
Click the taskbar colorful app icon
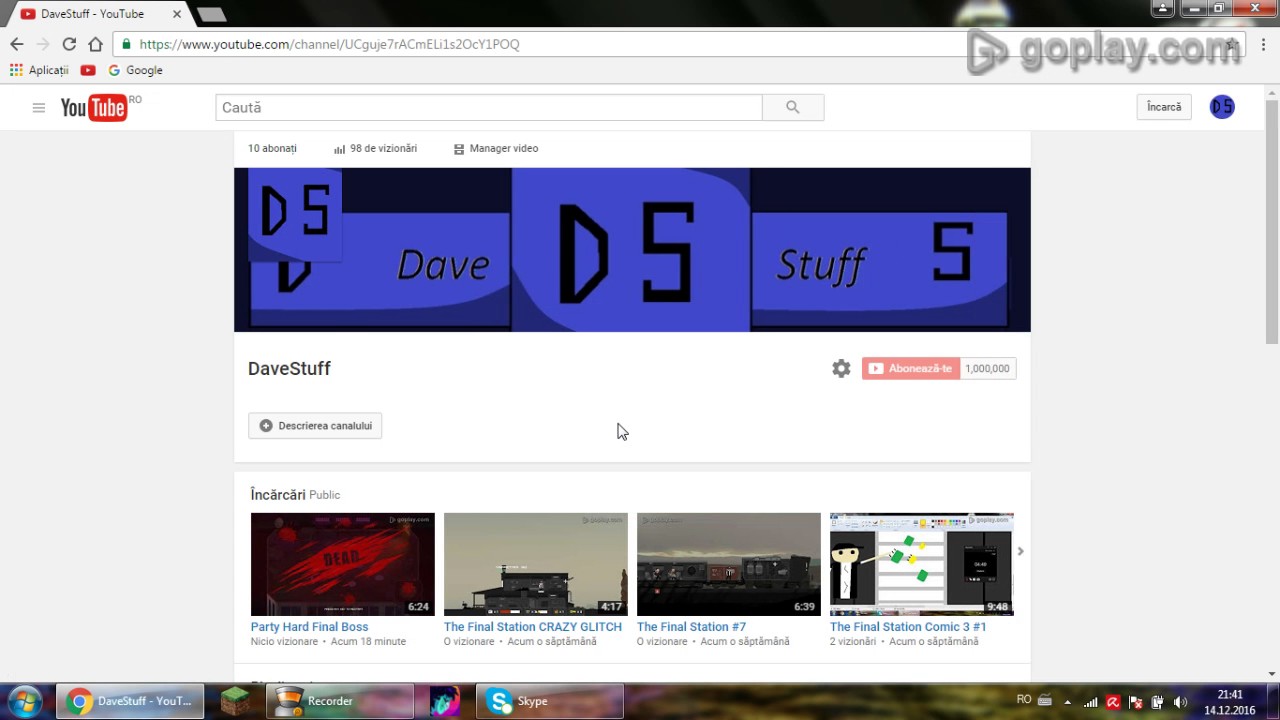click(x=445, y=701)
